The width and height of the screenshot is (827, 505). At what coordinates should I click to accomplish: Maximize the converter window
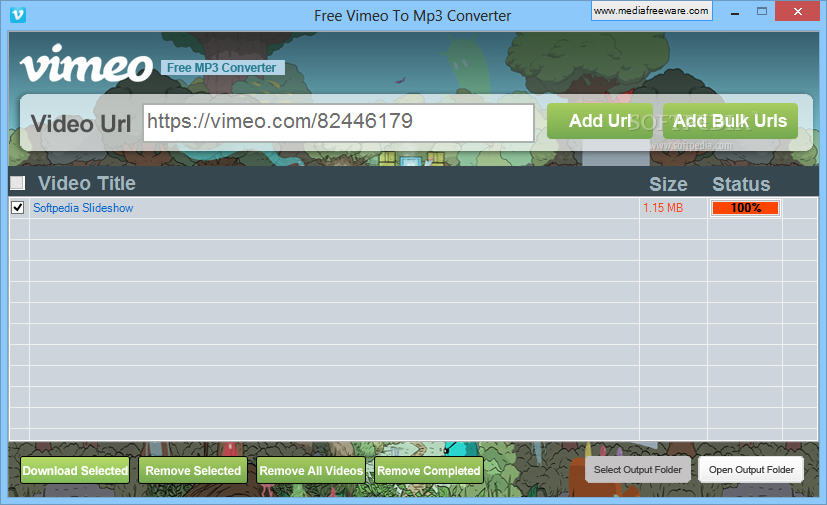[x=762, y=12]
